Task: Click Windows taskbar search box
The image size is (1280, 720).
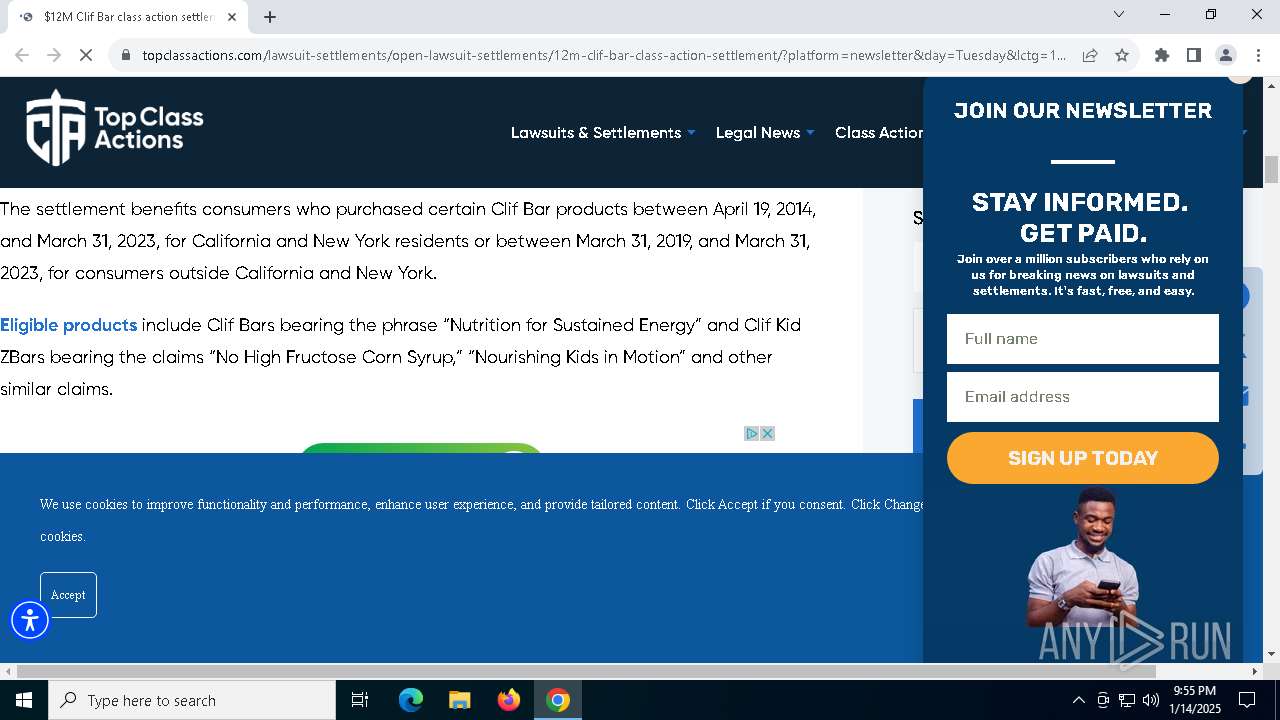Action: tap(192, 700)
